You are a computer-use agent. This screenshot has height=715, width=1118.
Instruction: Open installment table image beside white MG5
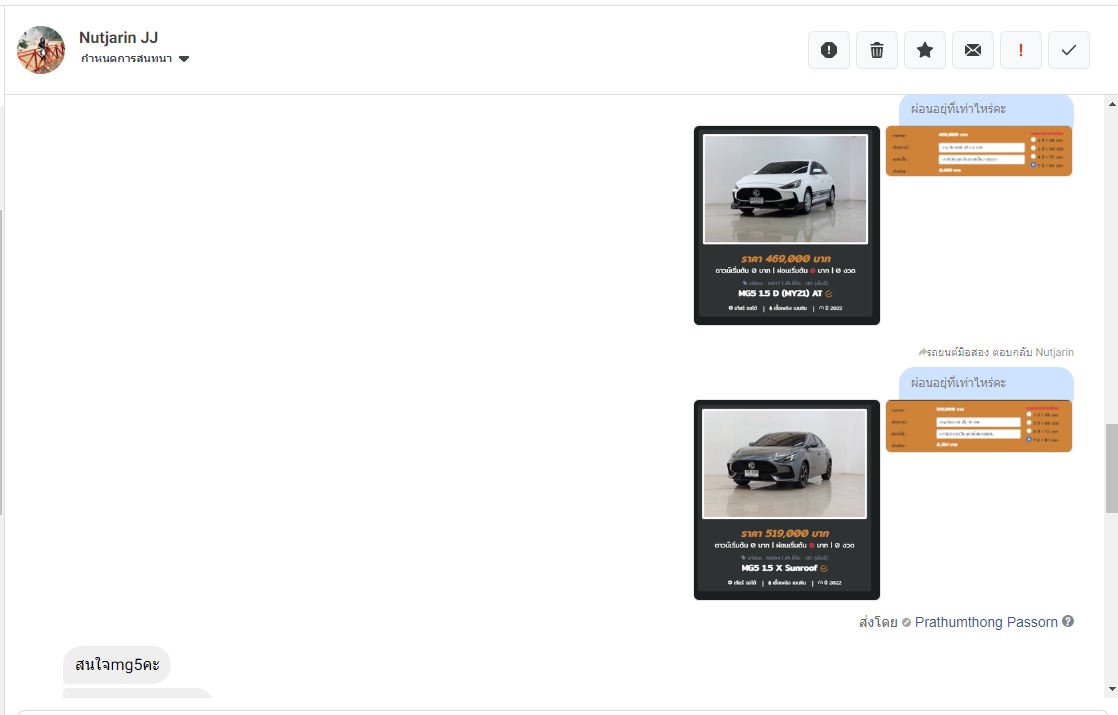pyautogui.click(x=979, y=151)
